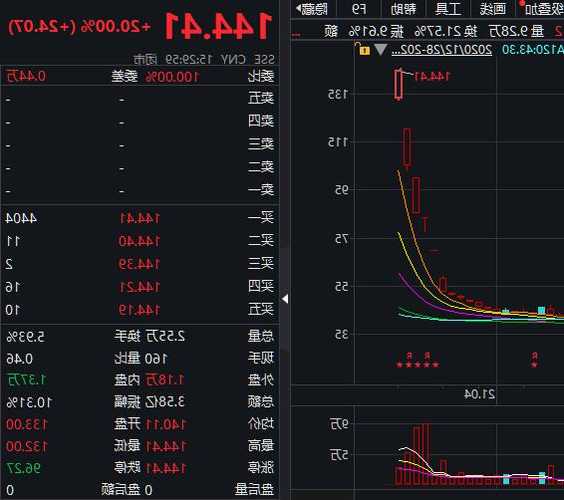Image resolution: width=564 pixels, height=500 pixels.
Task: Open the 工具 tools menu
Action: (x=448, y=9)
